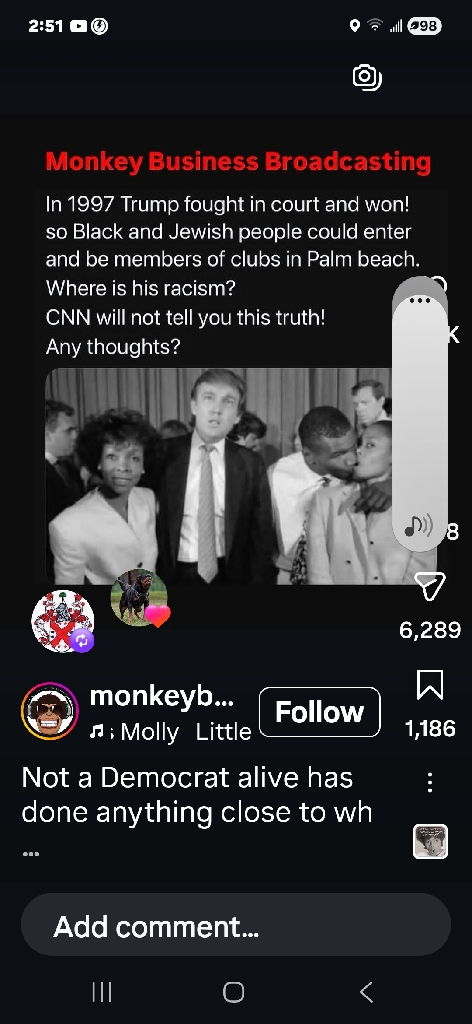Expand the truncated caption ellipsis

31,854
